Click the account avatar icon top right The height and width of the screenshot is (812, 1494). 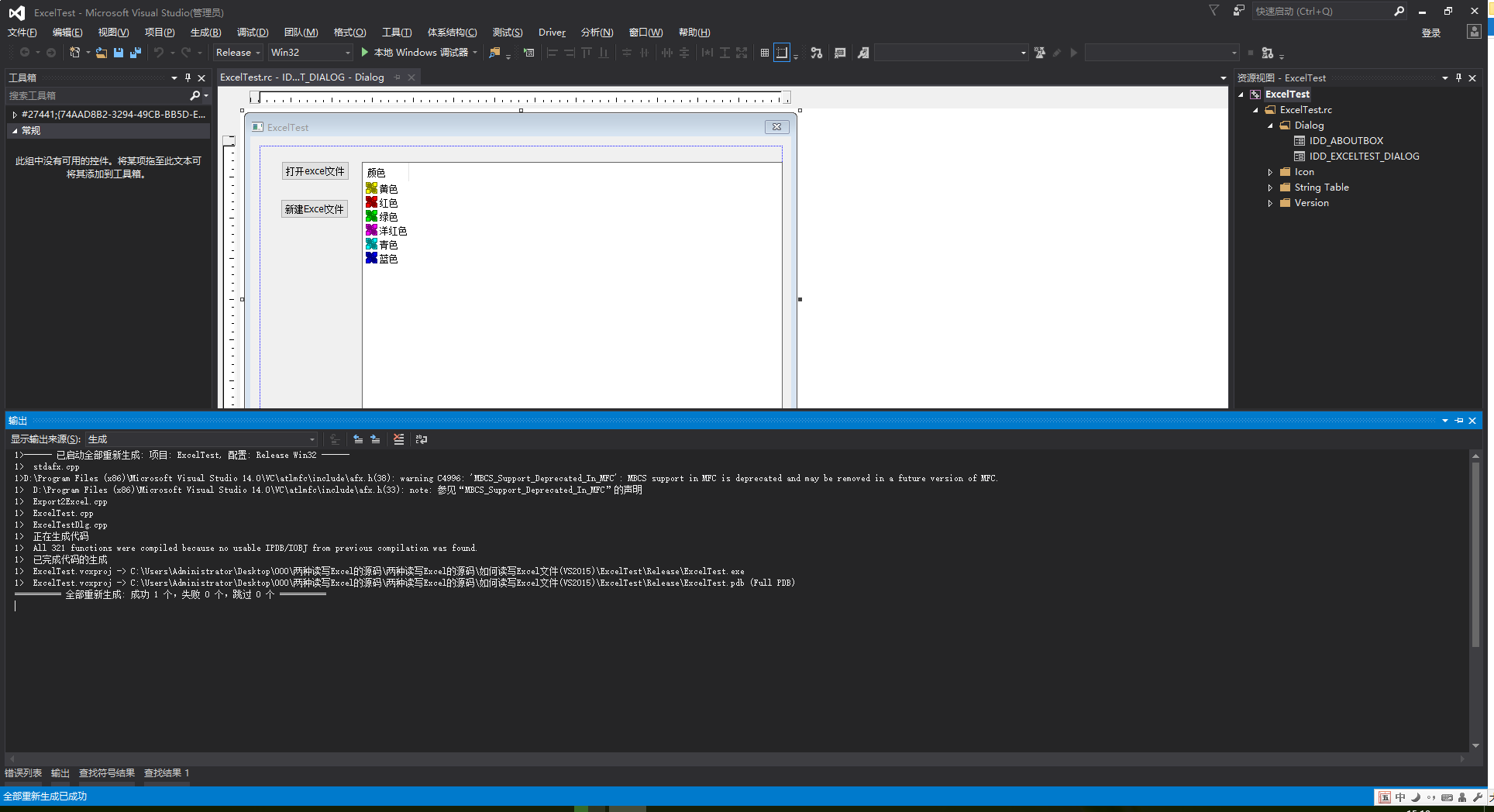[x=1474, y=32]
